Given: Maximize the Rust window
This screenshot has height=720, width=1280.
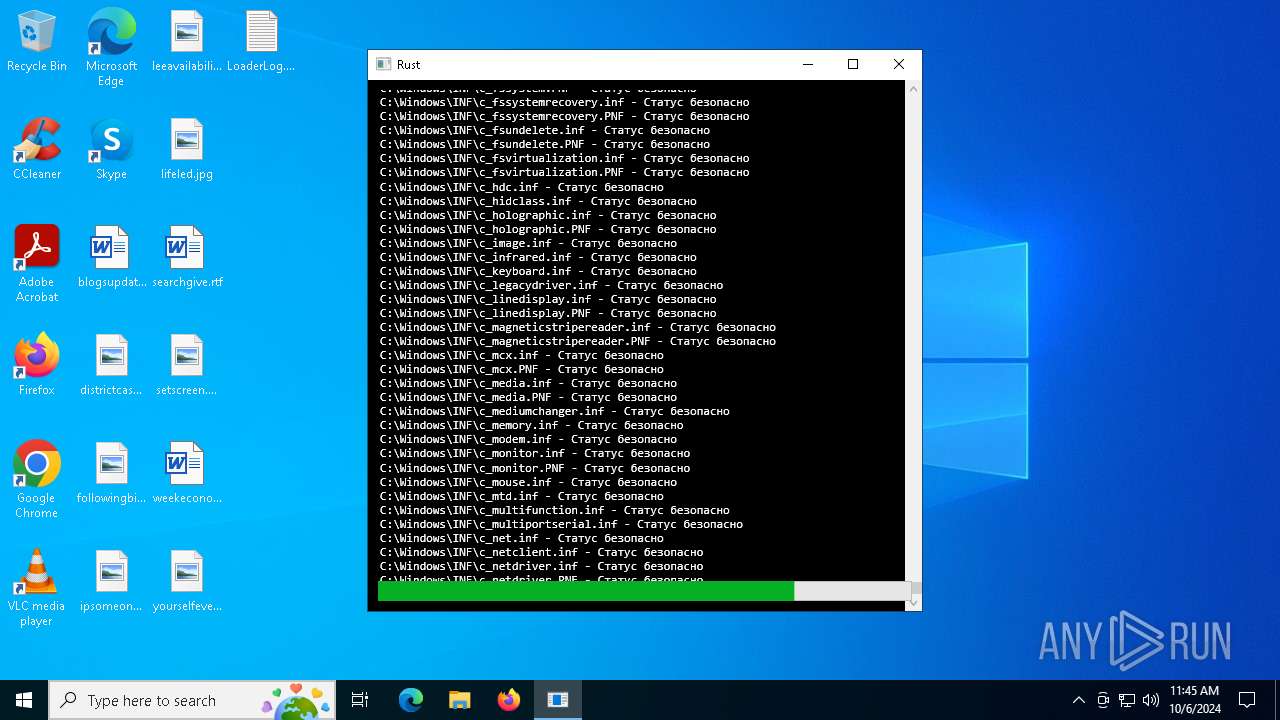Looking at the screenshot, I should point(853,64).
